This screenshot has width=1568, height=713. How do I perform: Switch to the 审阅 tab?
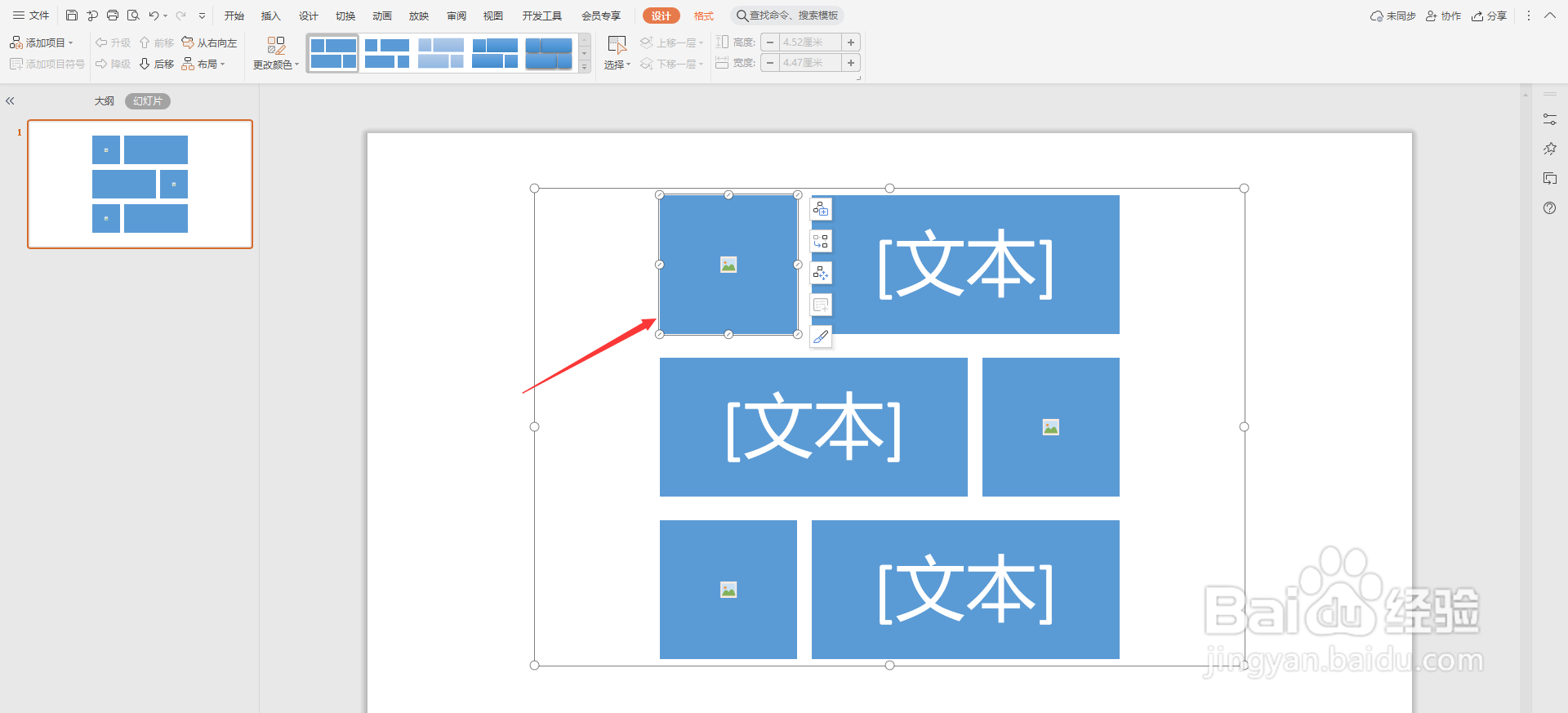(457, 16)
